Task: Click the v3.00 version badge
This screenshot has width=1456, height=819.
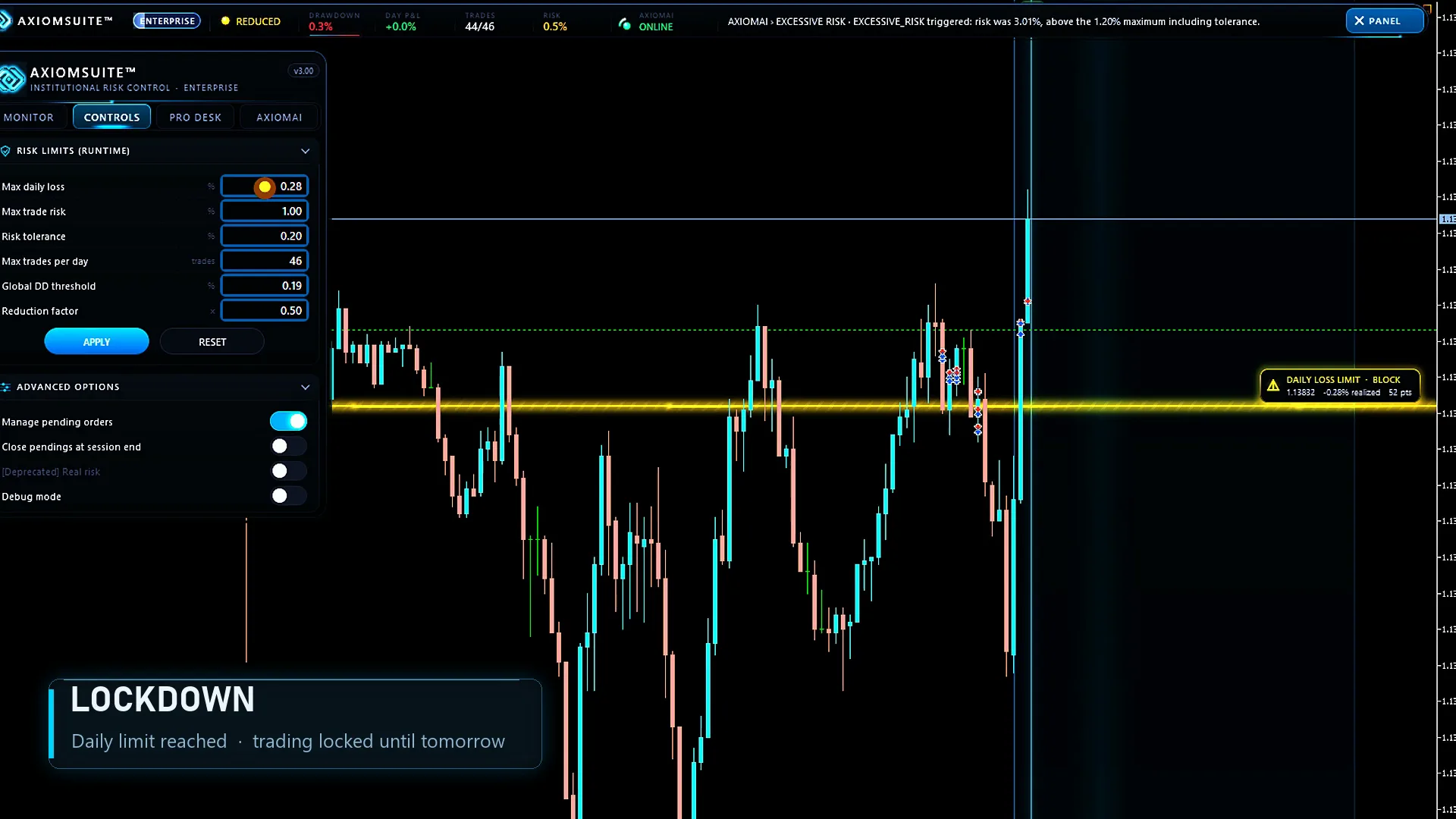Action: click(303, 71)
